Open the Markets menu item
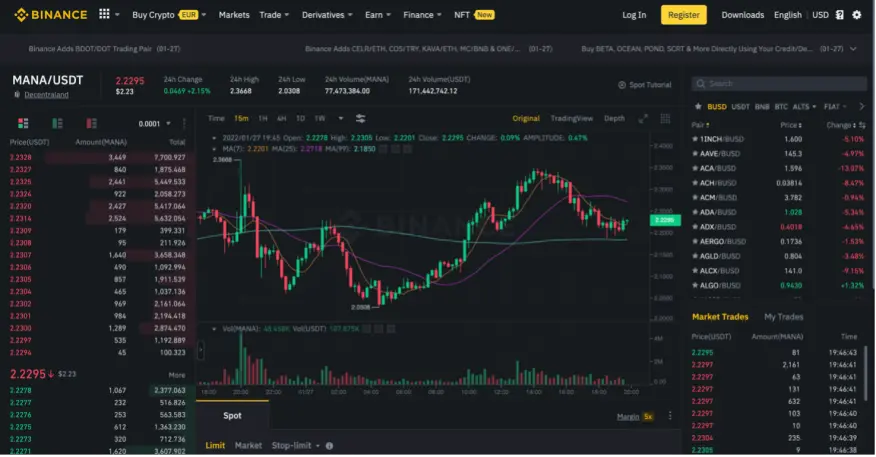Viewport: 876px width, 457px height. (234, 15)
